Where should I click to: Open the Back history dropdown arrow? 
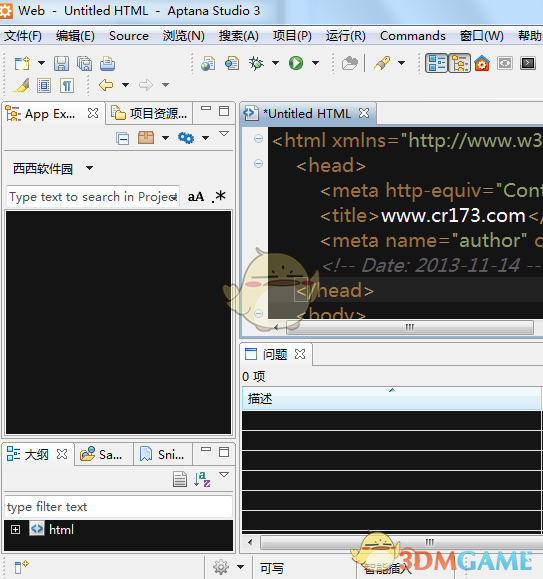126,85
